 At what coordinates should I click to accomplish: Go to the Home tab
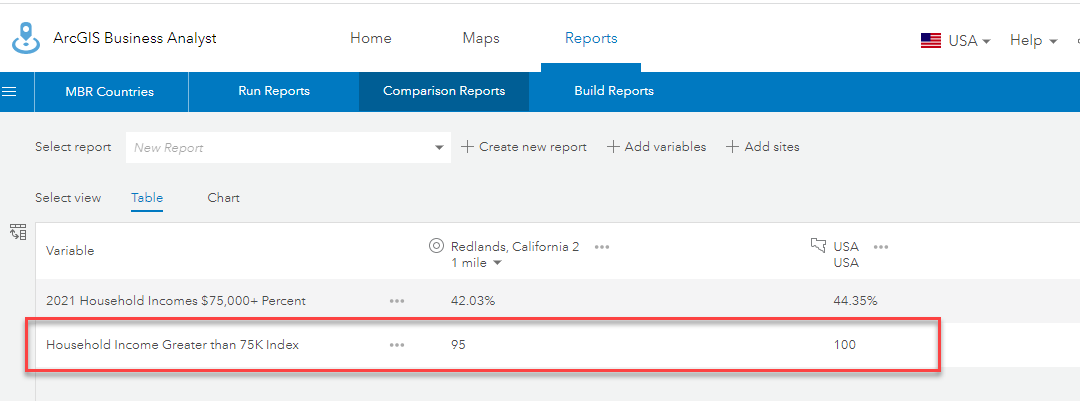point(371,39)
